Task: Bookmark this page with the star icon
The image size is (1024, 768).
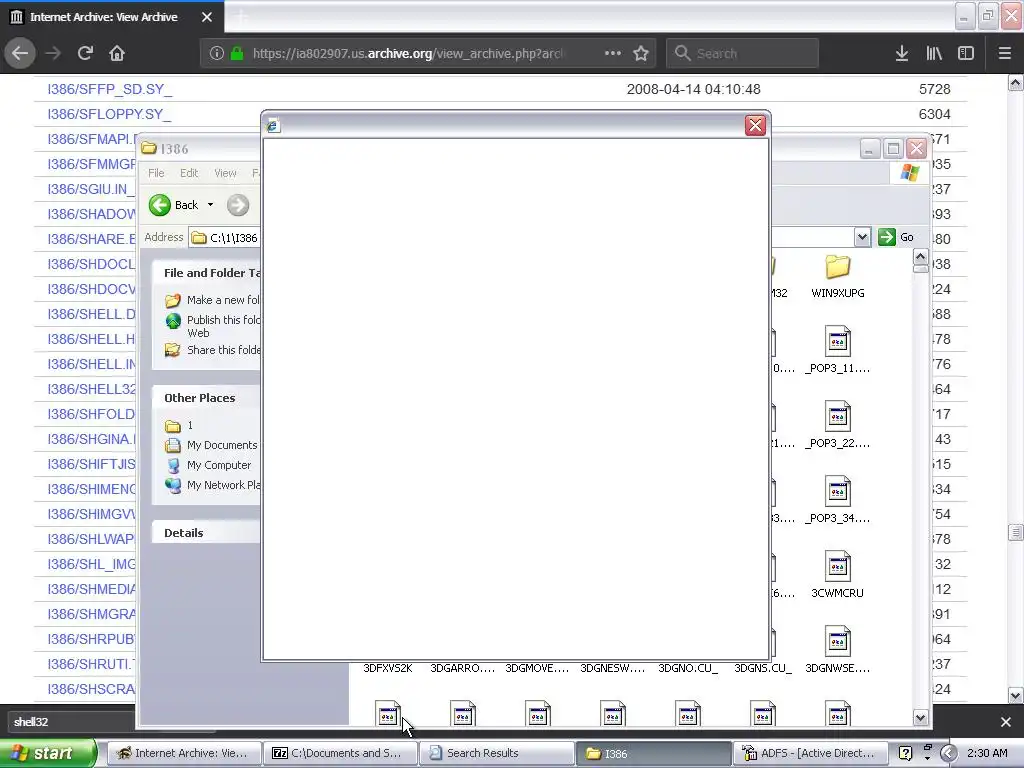Action: point(641,53)
